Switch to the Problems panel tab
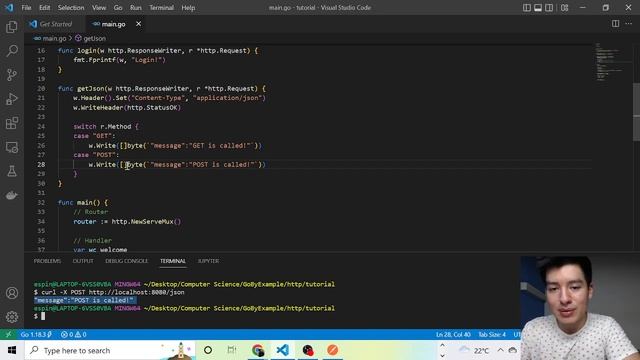This screenshot has width=640, height=360. pyautogui.click(x=47, y=261)
